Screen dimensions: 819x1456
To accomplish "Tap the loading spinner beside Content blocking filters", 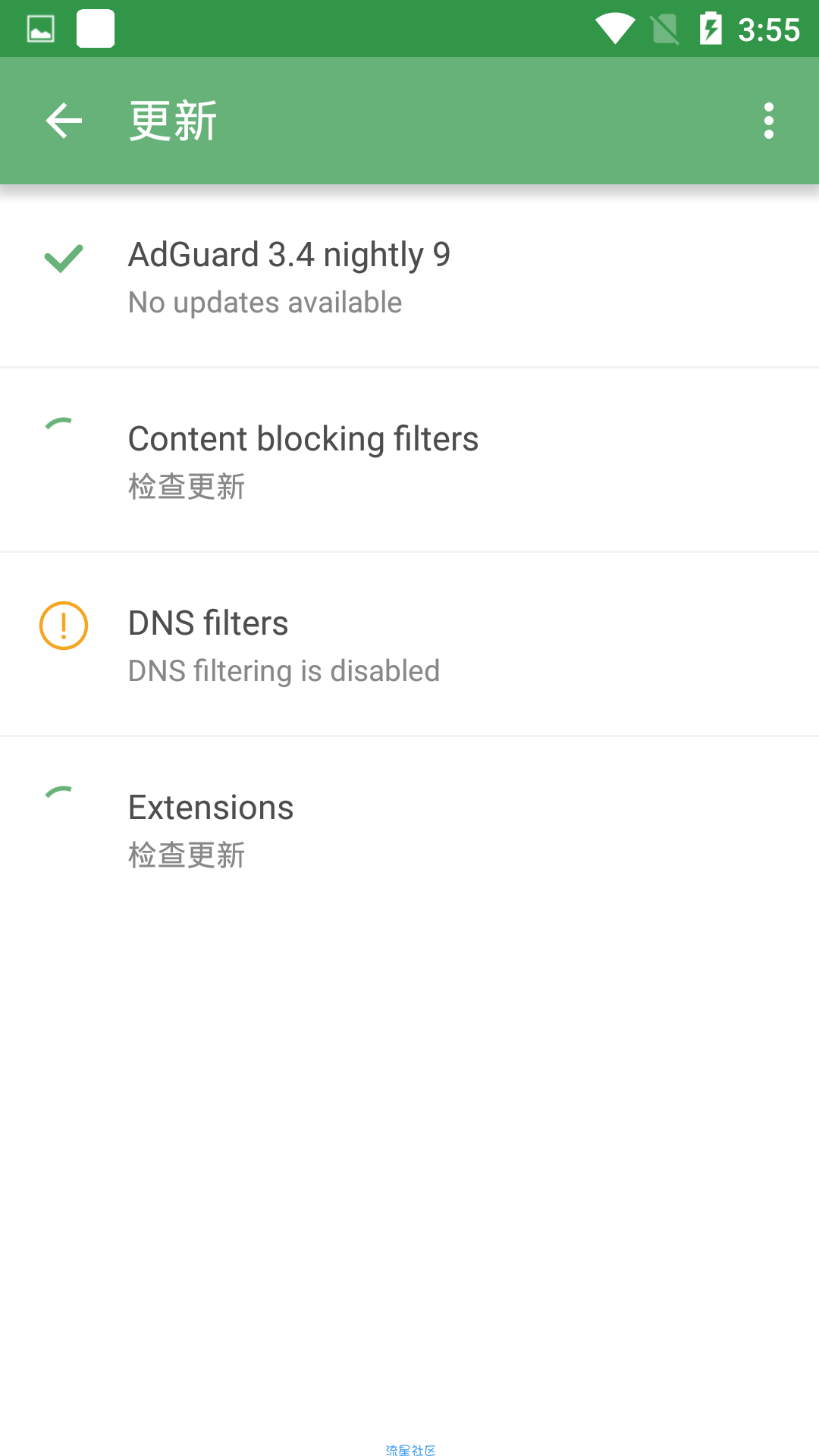I will (x=59, y=423).
